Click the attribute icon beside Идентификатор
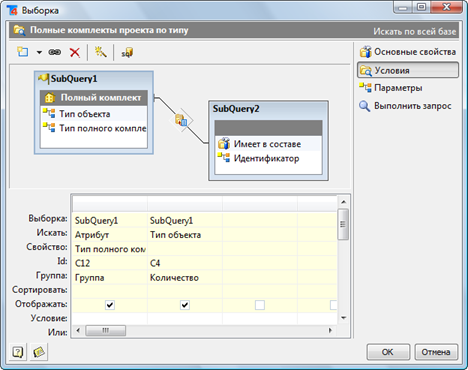 coord(224,157)
